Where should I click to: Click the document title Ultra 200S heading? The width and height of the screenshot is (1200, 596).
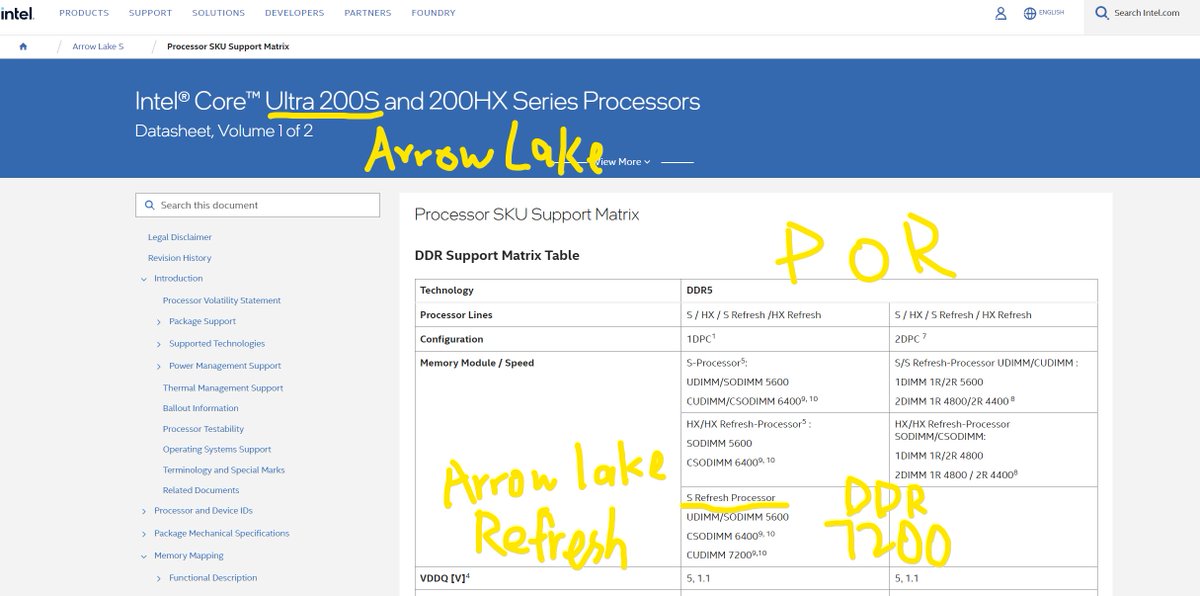[x=418, y=102]
